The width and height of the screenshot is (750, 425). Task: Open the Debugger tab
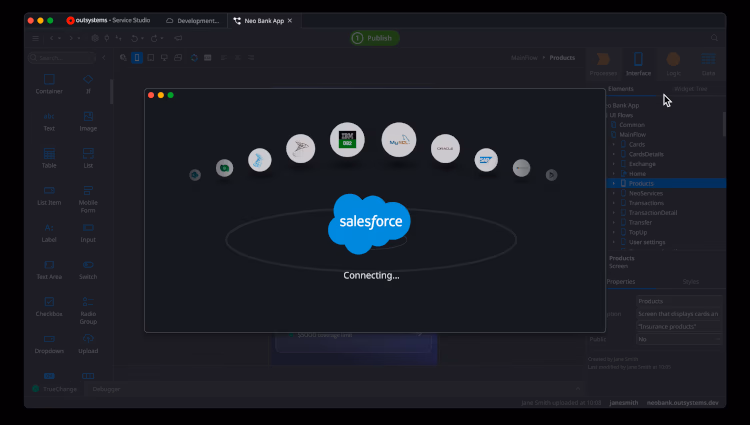click(106, 389)
